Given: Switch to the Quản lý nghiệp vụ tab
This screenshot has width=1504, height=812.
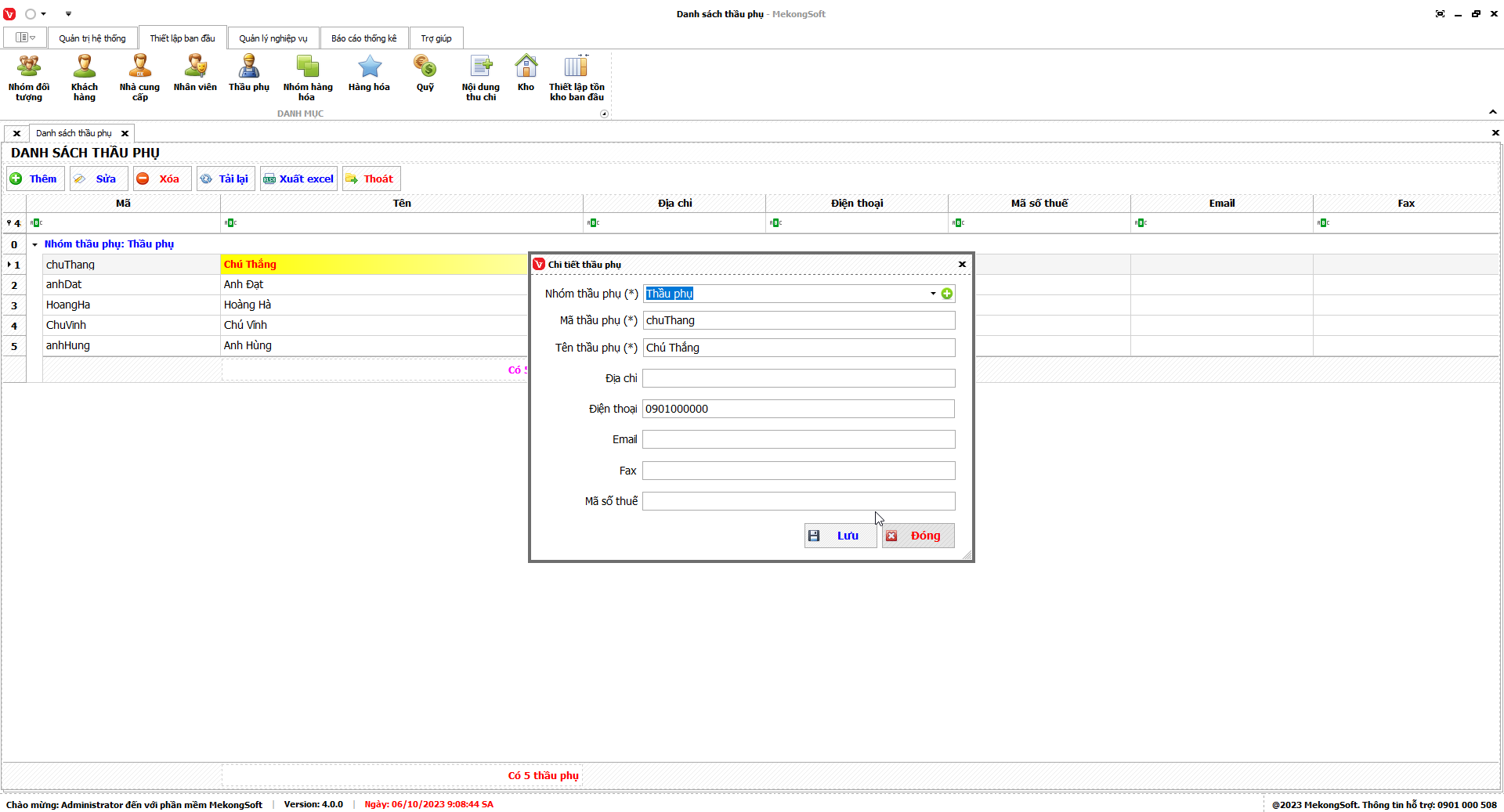Looking at the screenshot, I should [273, 38].
